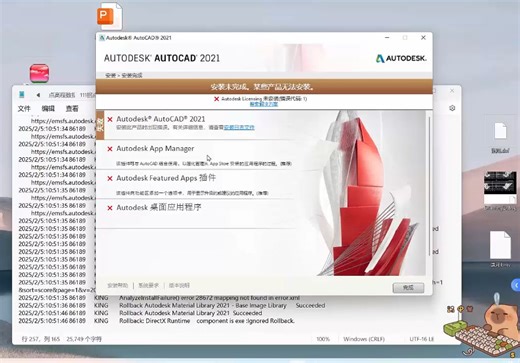Select the Notepad document tab

click(x=72, y=95)
